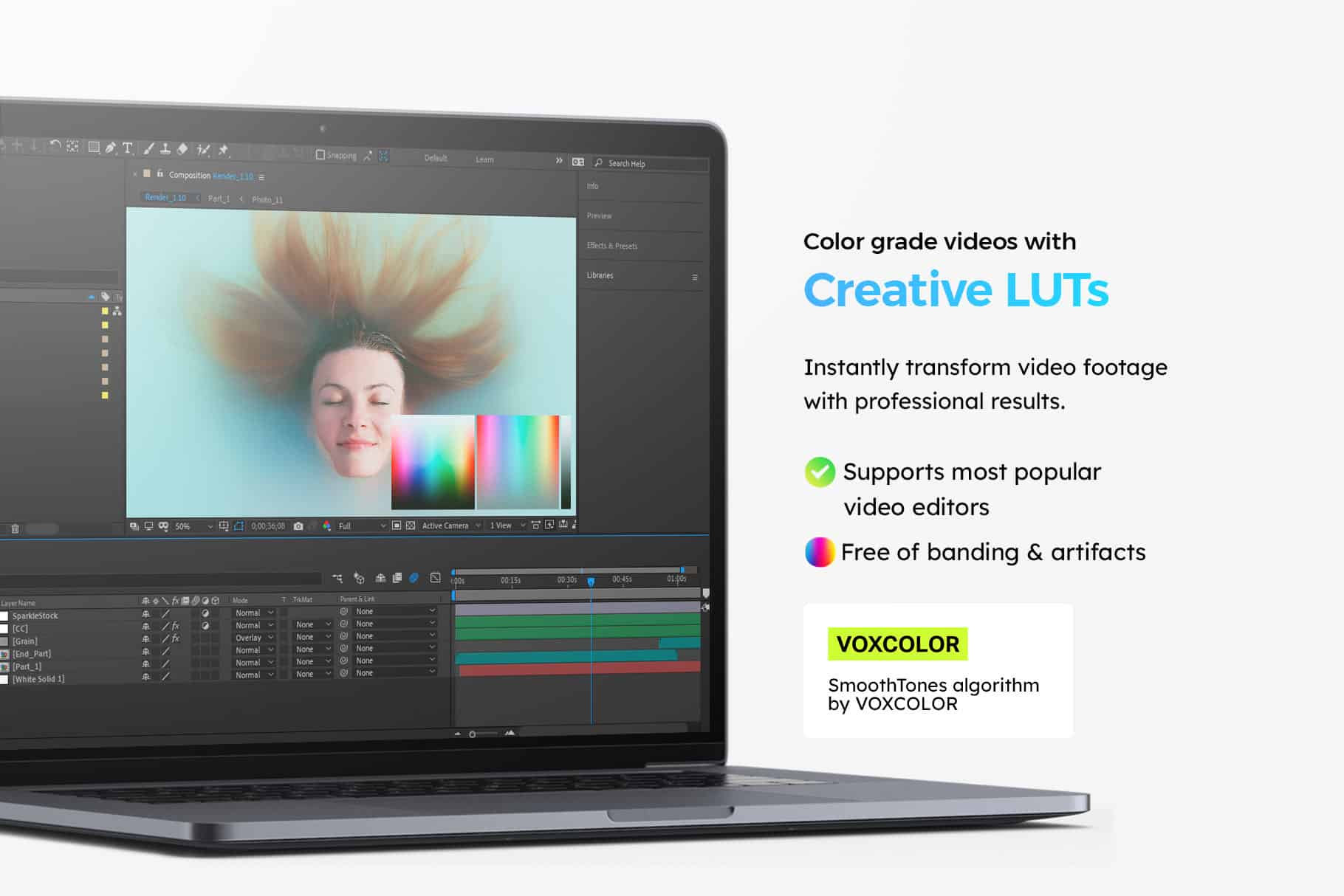Open the 50% magnification dropdown
This screenshot has height=896, width=1344.
193,526
